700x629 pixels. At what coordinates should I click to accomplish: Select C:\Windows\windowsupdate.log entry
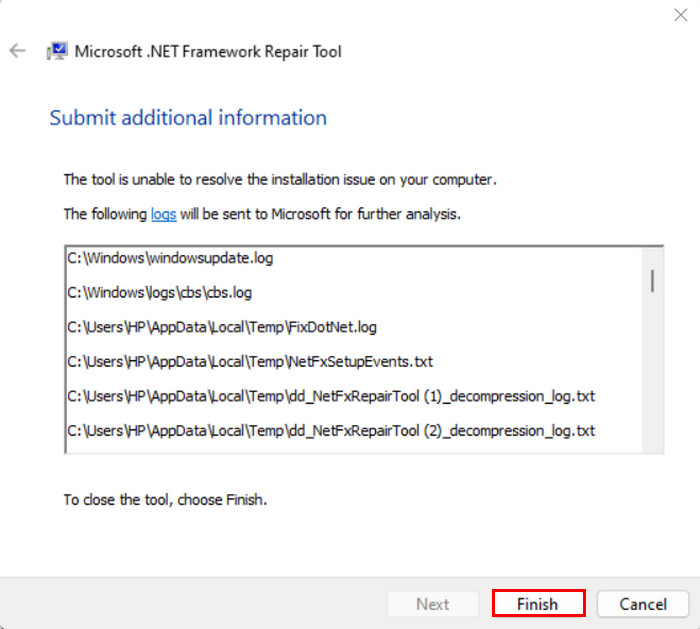click(170, 258)
